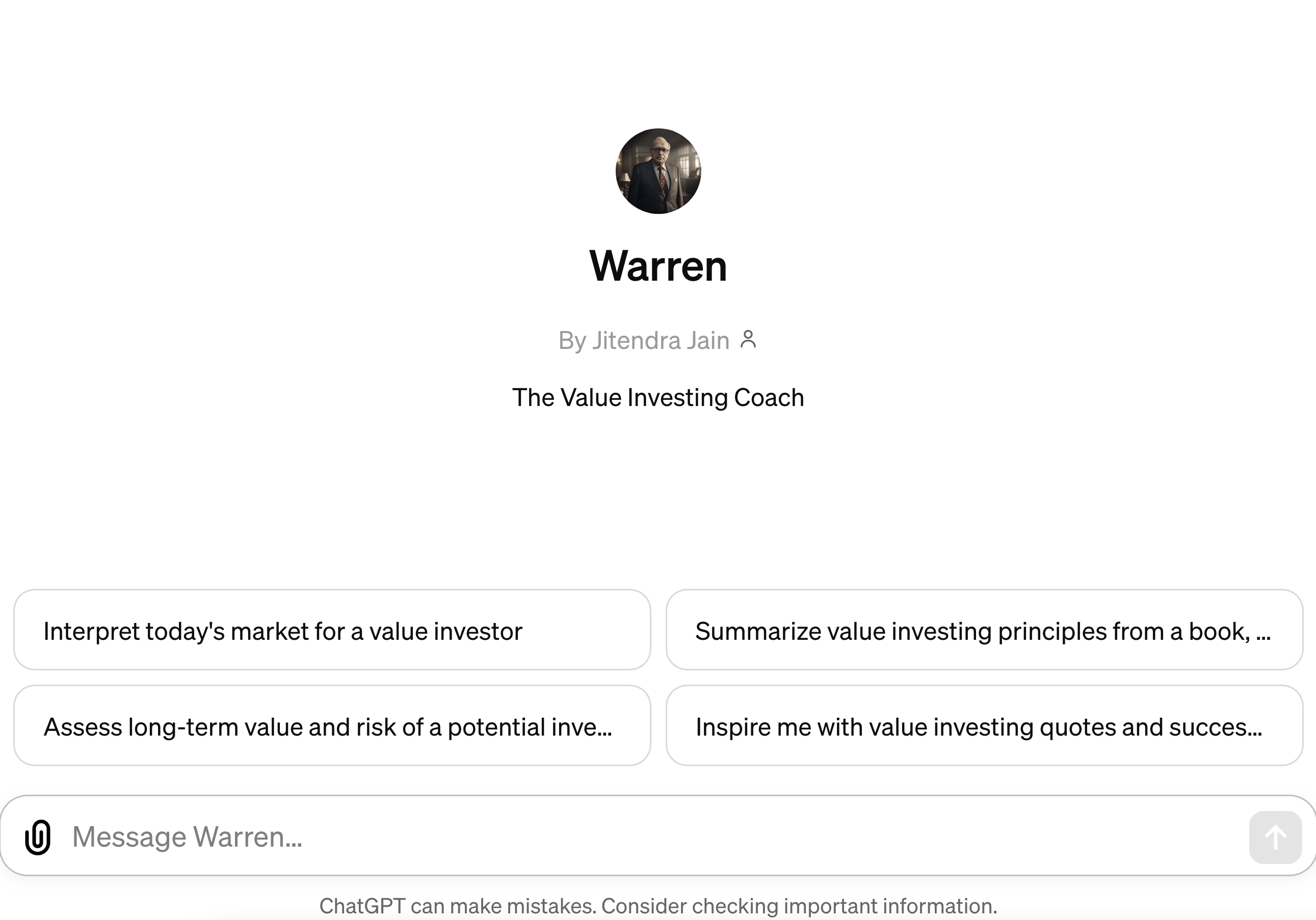Open the "By Jitendra Jain" author link
The image size is (1316, 920).
coord(644,340)
